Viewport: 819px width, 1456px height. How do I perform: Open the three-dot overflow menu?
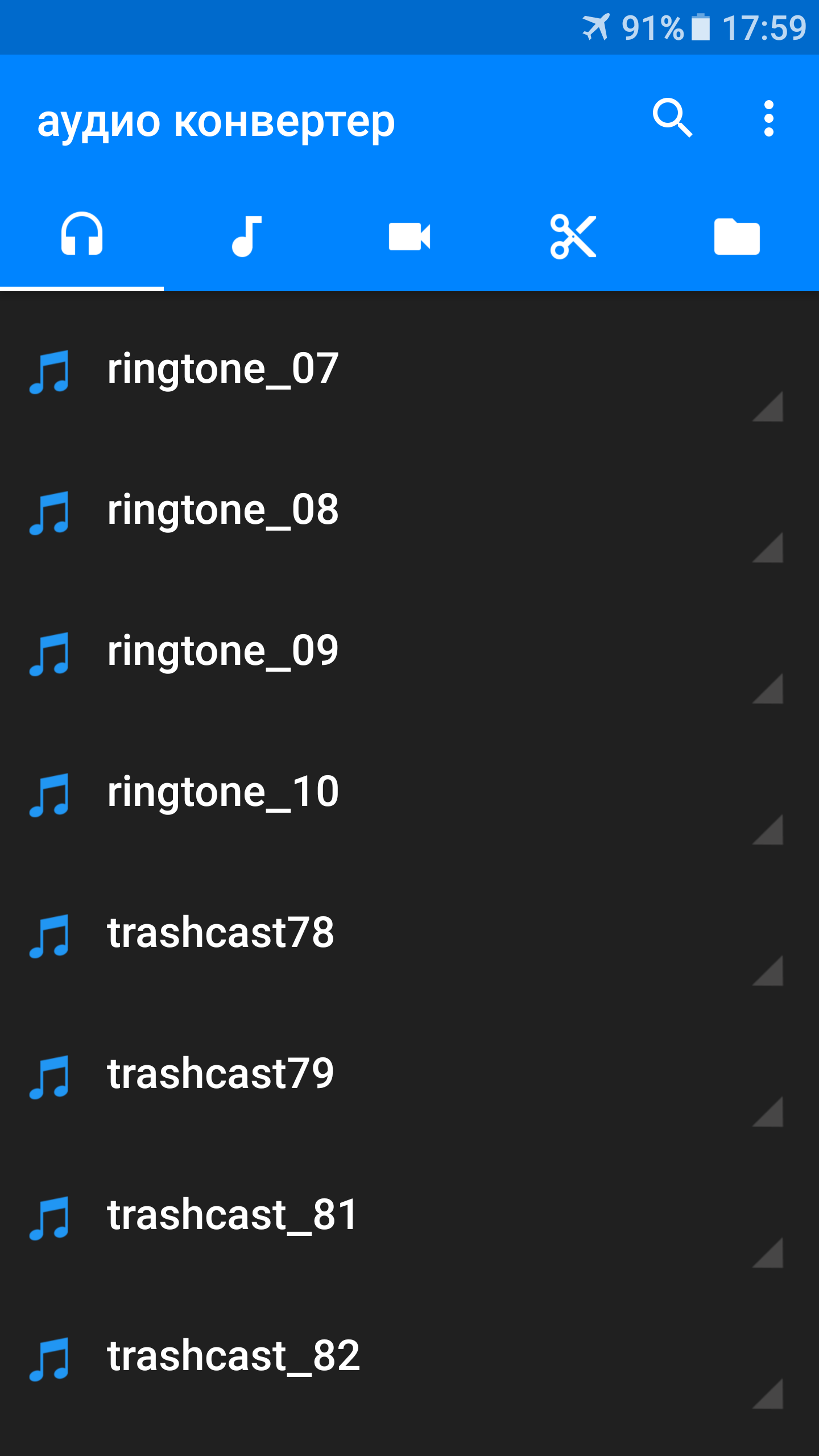(769, 118)
